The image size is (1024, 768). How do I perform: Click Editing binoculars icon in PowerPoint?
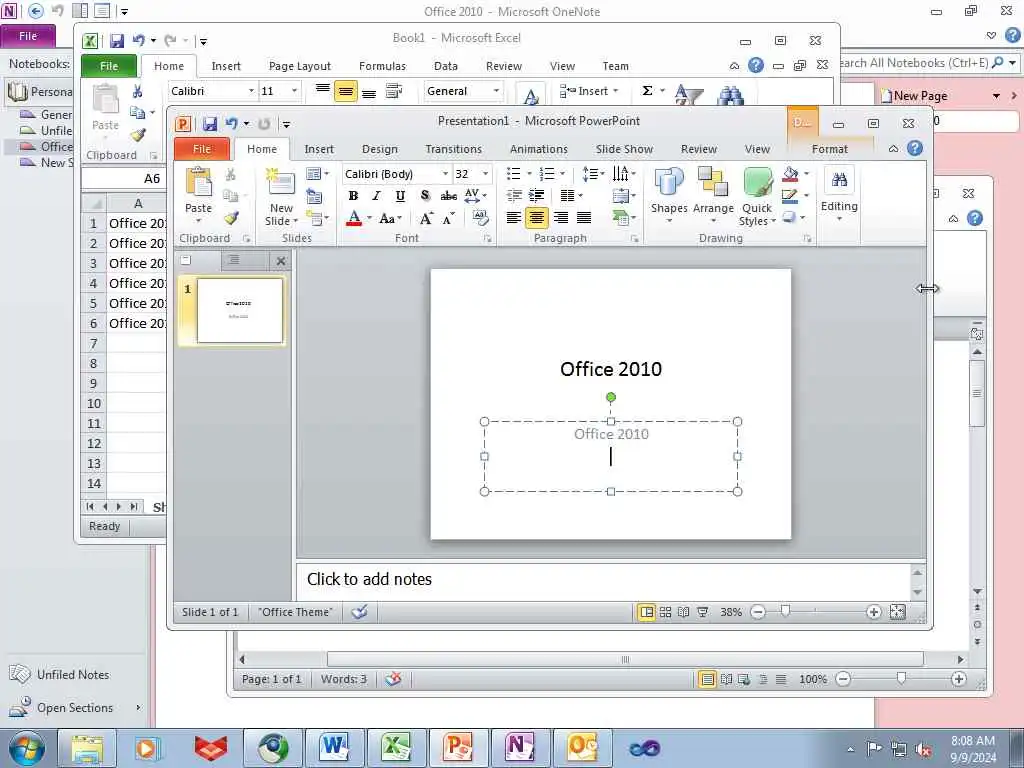pyautogui.click(x=839, y=180)
